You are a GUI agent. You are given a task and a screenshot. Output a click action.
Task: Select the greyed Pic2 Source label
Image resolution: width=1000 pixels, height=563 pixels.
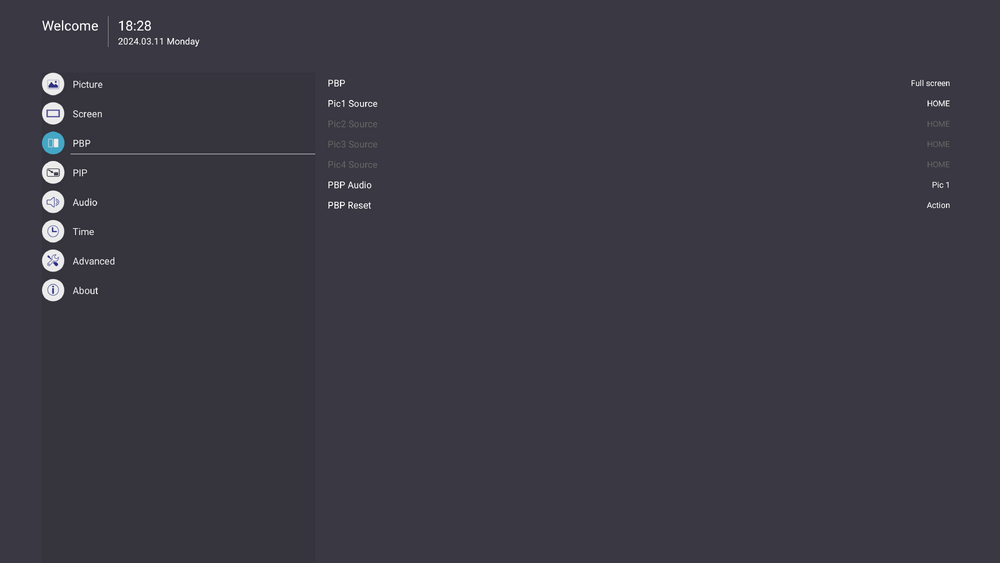point(353,124)
